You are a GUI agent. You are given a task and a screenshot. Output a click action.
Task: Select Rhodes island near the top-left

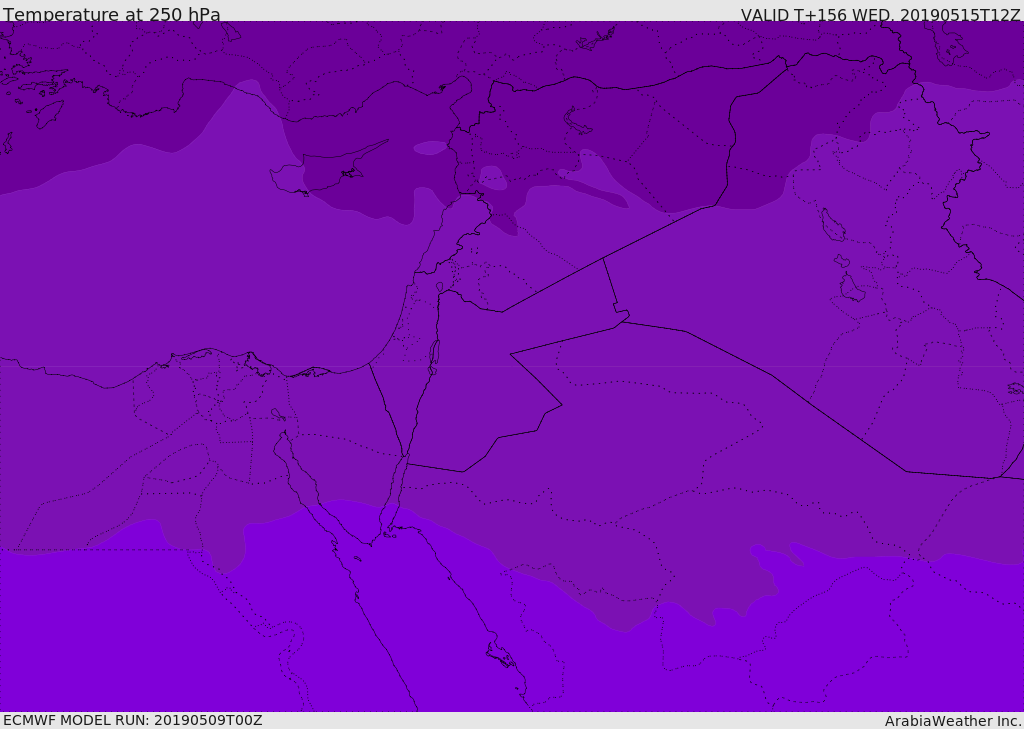pos(48,113)
